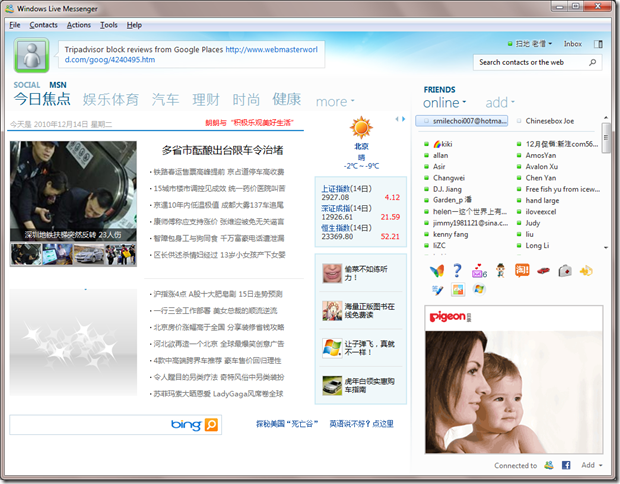
Task: Select contact 'Avalon Xu' in friends list
Action: [546, 166]
